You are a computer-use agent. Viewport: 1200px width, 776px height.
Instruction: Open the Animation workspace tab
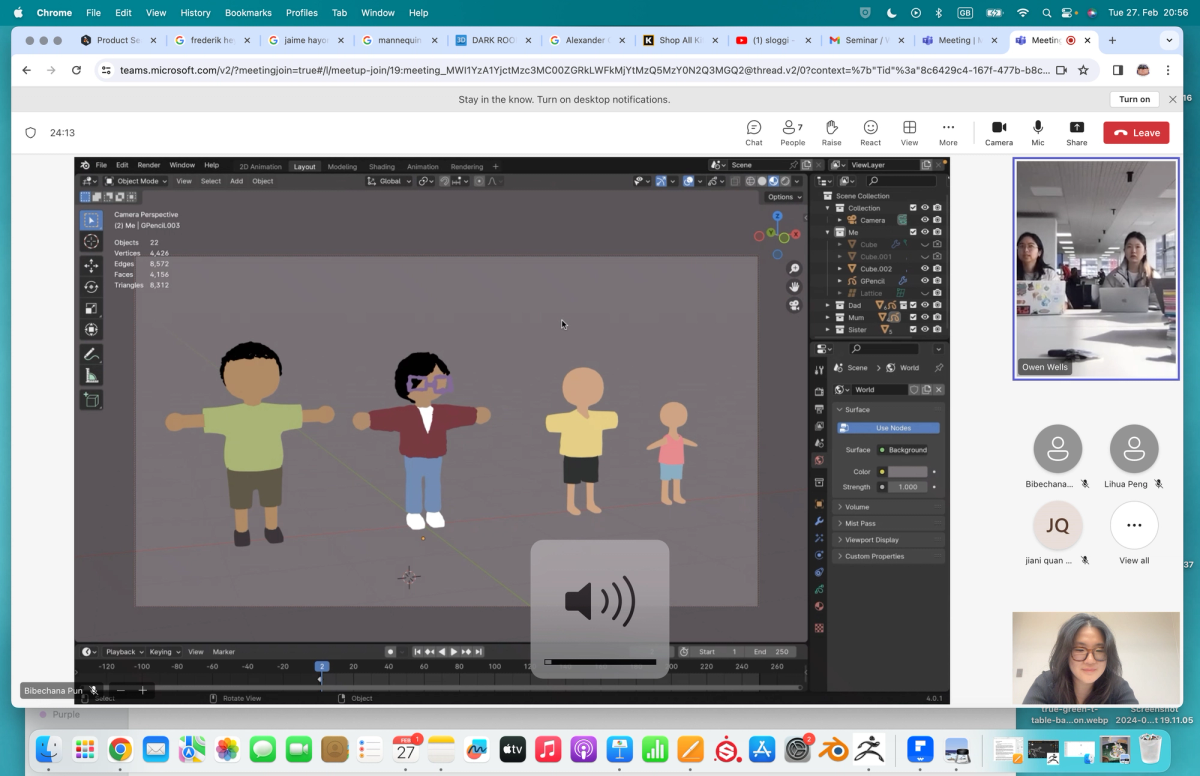tap(422, 166)
